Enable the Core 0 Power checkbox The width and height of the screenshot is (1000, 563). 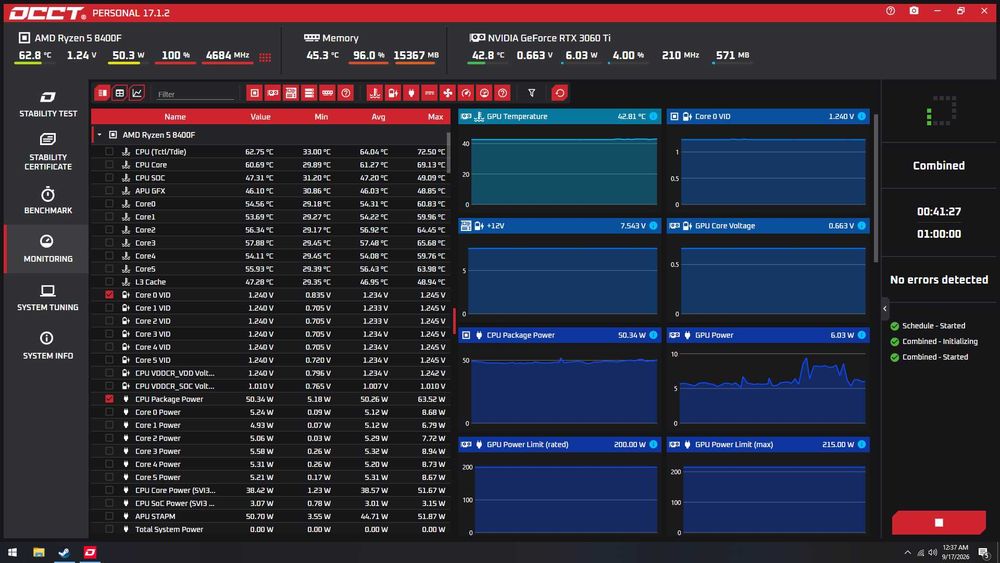pyautogui.click(x=109, y=412)
